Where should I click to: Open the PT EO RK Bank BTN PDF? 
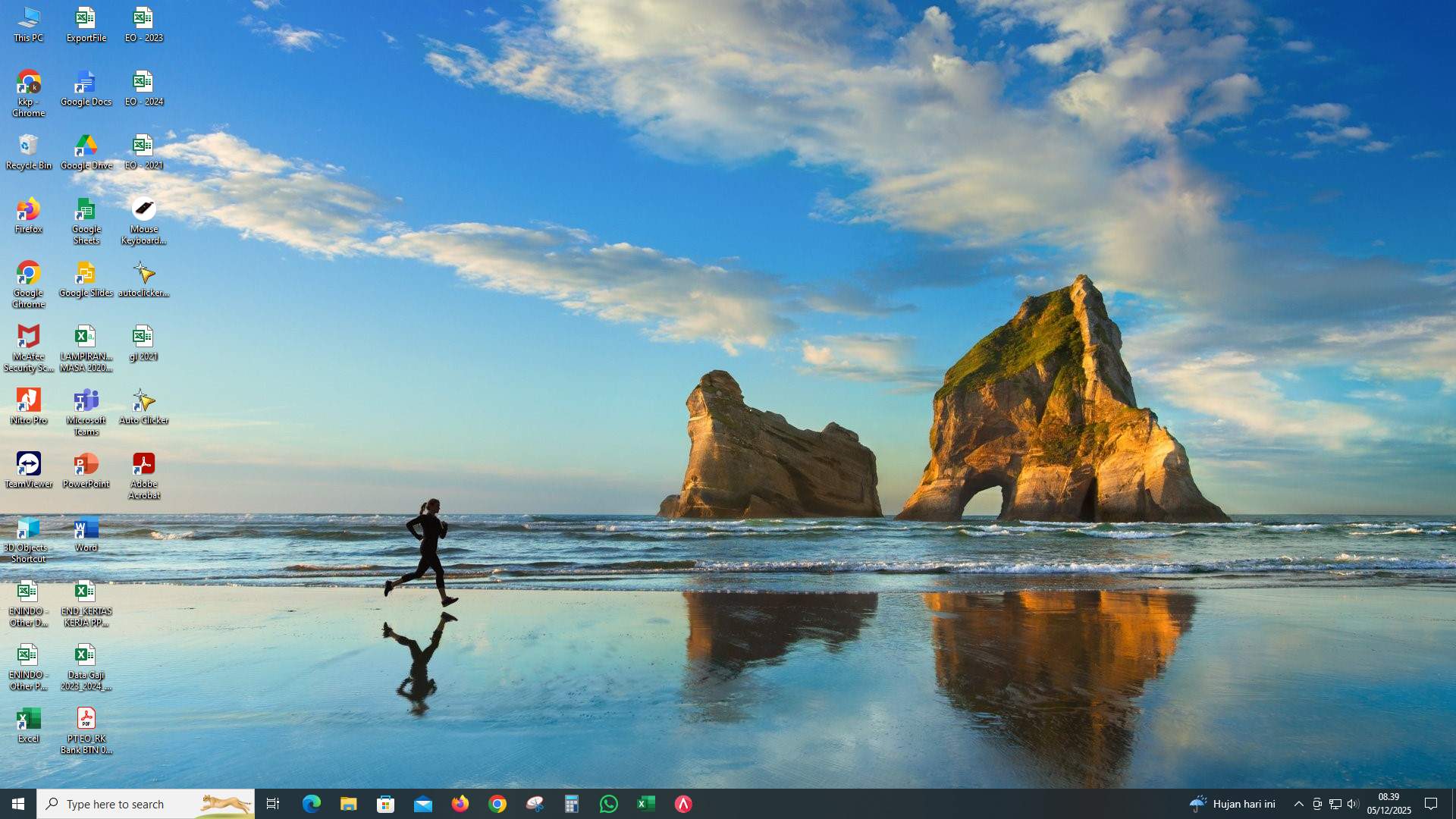click(x=86, y=719)
